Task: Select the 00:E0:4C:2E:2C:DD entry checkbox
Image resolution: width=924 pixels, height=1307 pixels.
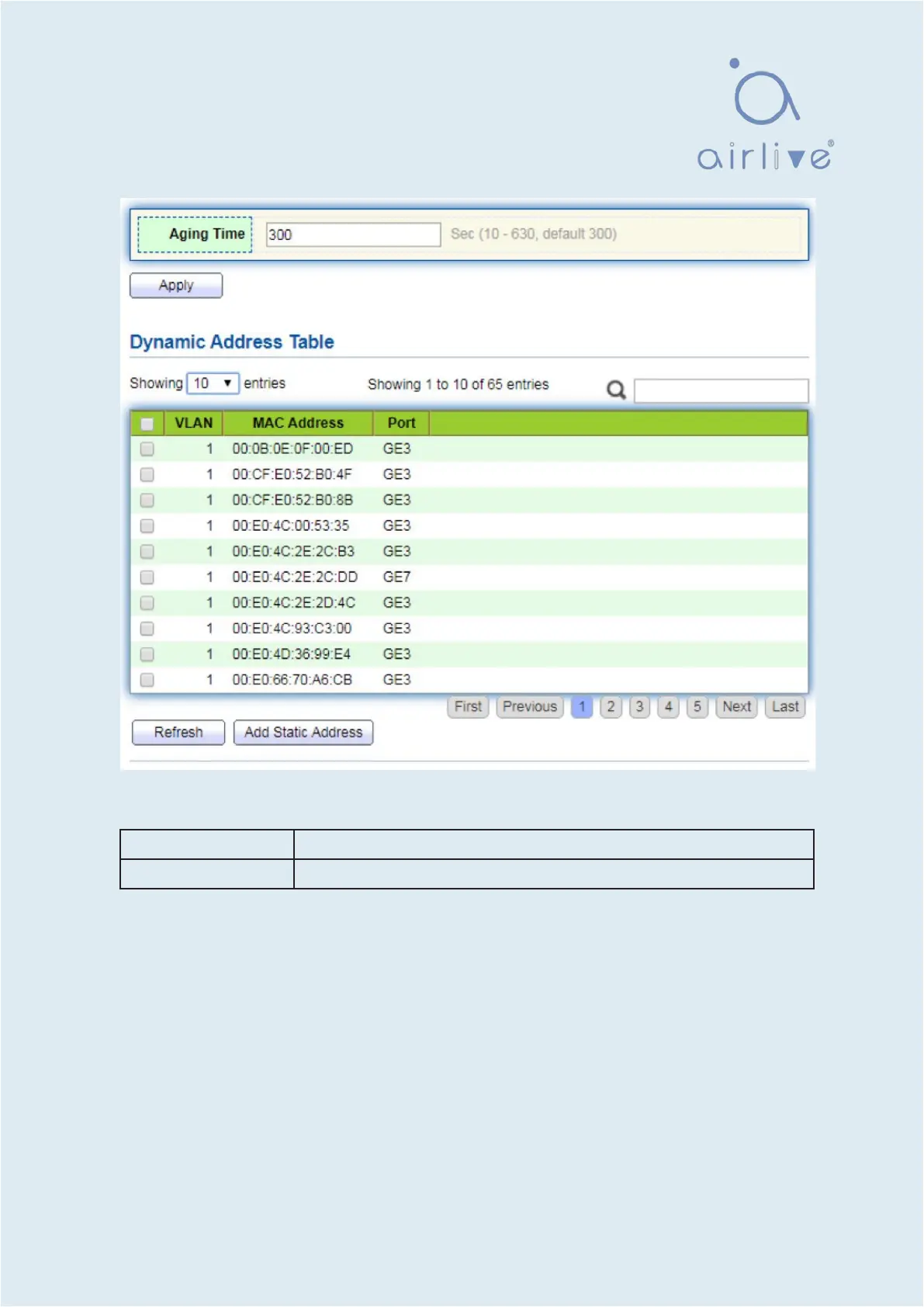Action: [147, 577]
